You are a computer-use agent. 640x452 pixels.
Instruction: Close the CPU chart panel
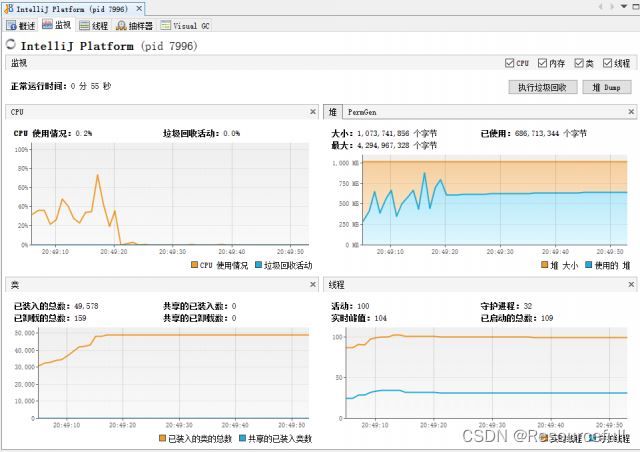pyautogui.click(x=313, y=111)
